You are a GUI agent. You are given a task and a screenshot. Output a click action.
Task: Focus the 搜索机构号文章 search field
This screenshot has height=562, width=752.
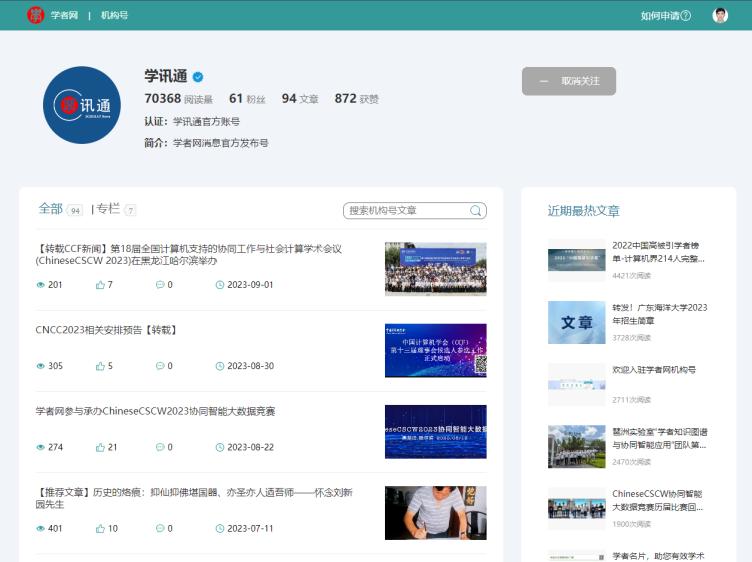pyautogui.click(x=406, y=211)
